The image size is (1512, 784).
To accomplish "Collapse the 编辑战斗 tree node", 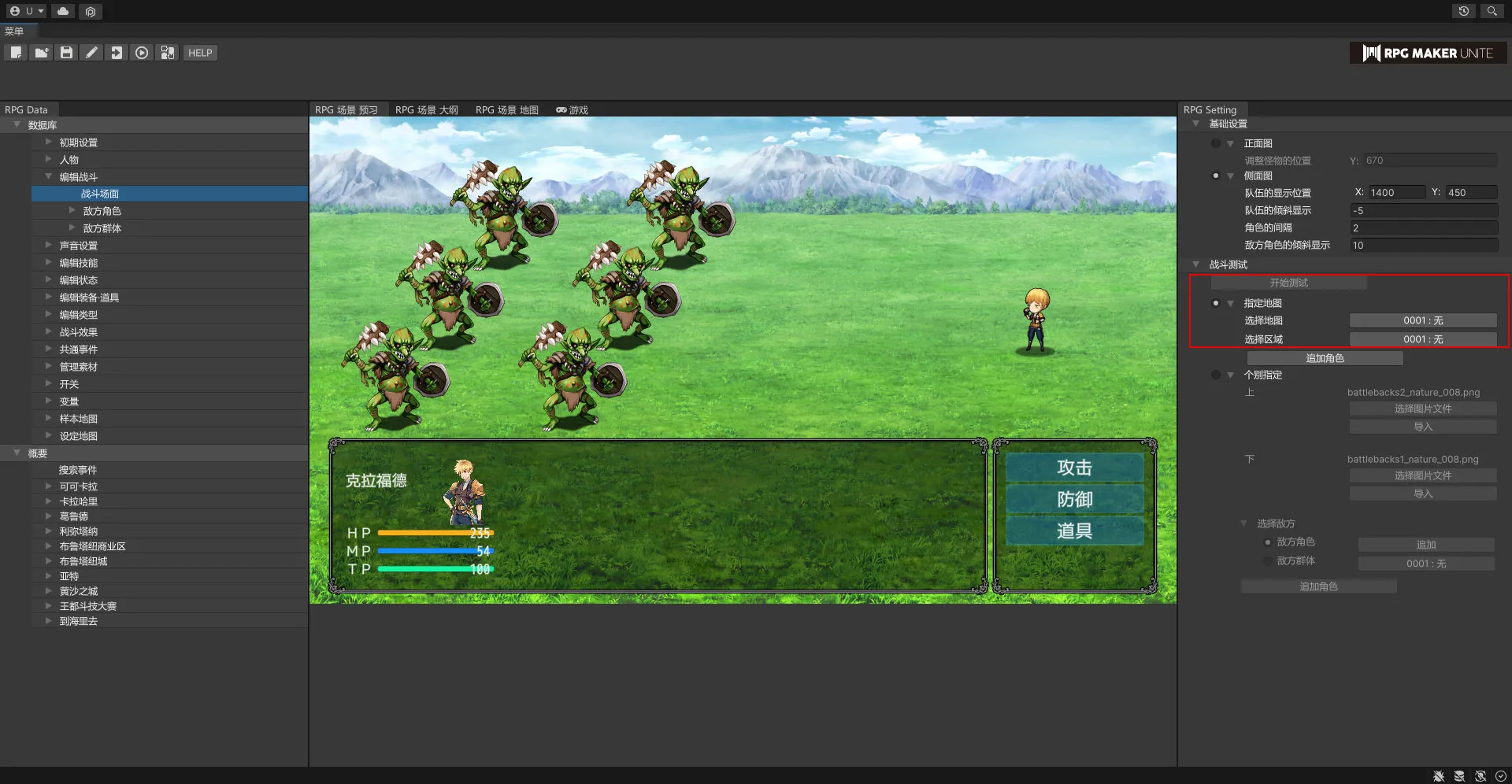I will point(49,177).
